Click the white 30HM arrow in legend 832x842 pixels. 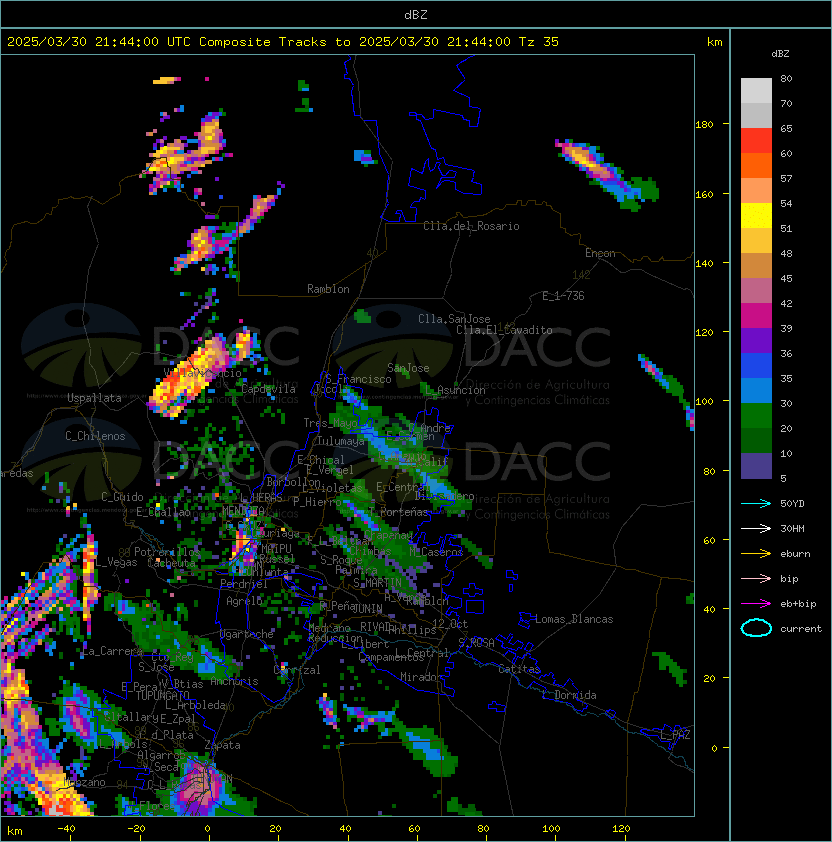click(756, 528)
